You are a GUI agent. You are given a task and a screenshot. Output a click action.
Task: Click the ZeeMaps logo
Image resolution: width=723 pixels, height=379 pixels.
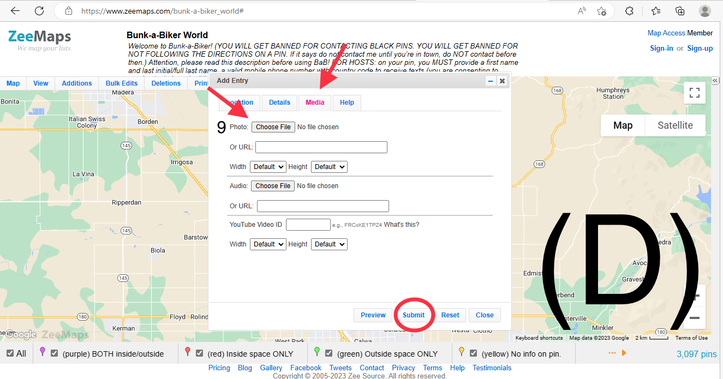[40, 40]
